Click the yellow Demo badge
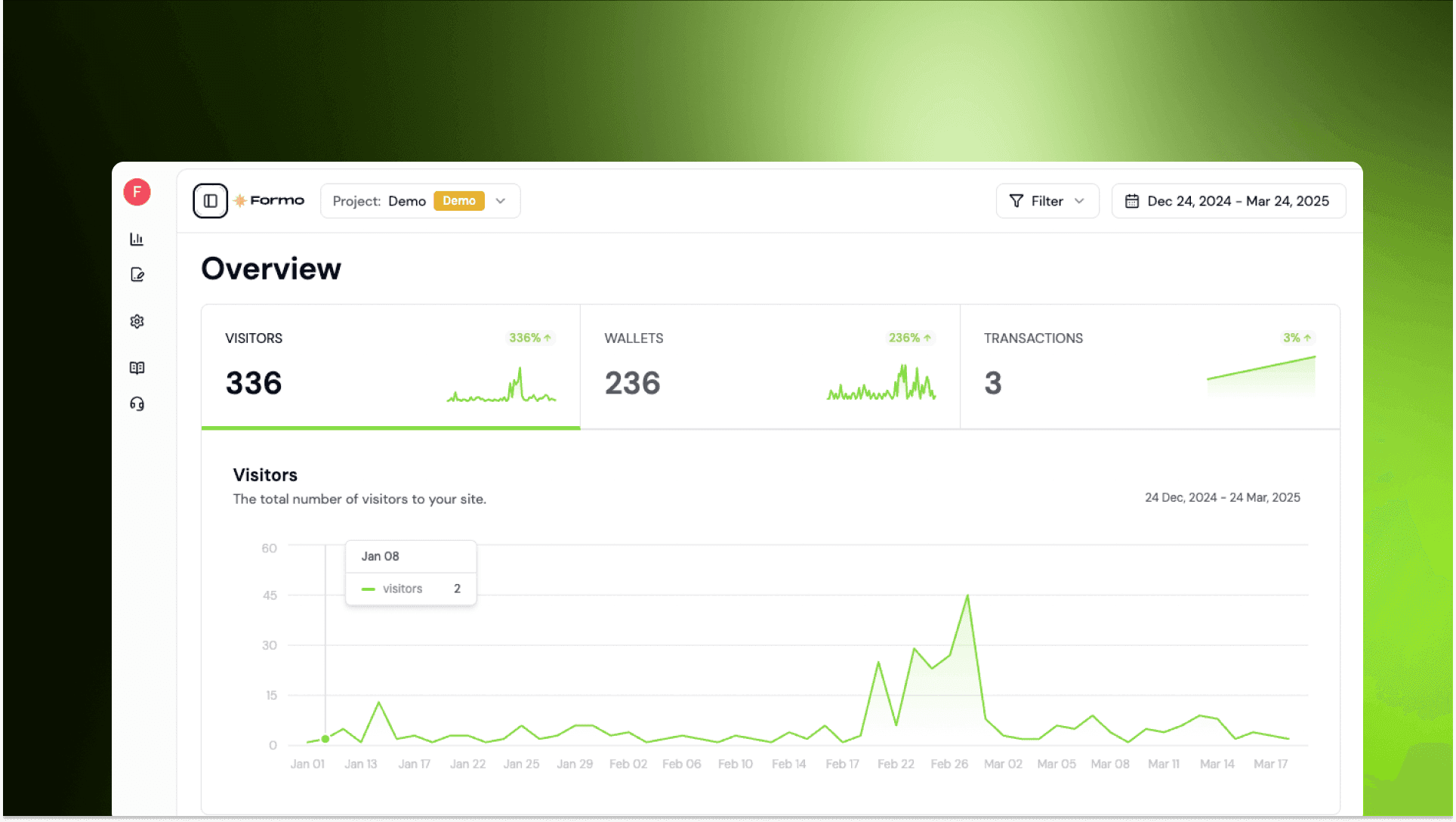Screen dimensions: 1456x822 click(x=458, y=201)
